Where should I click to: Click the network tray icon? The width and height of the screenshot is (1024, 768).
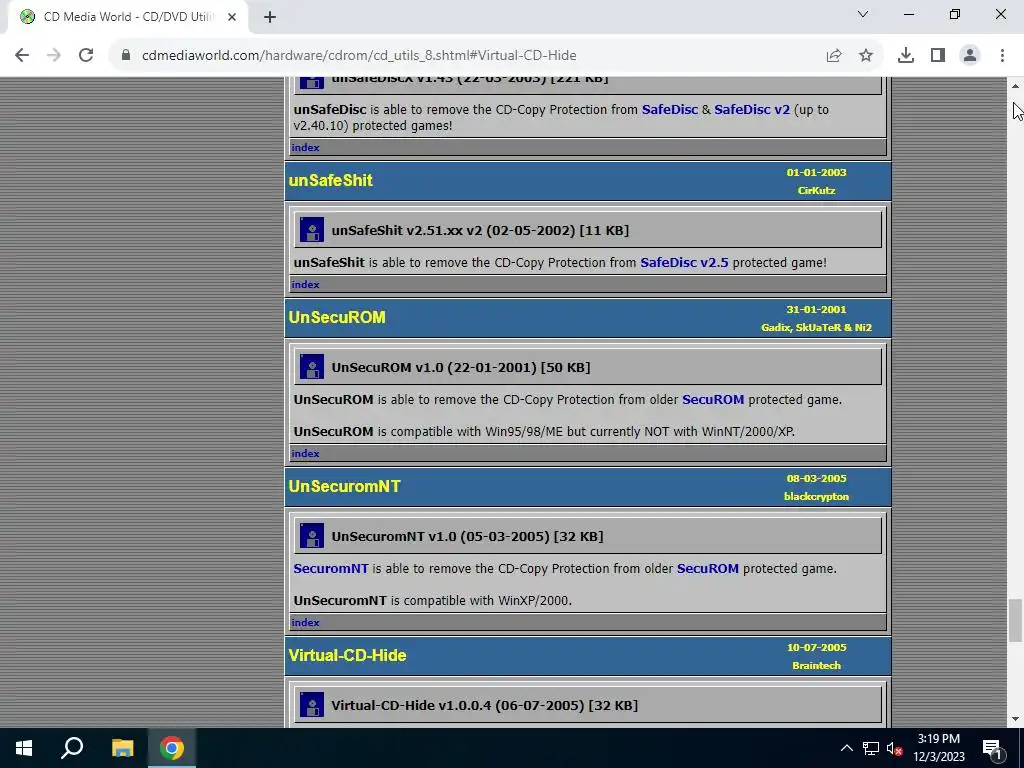[x=871, y=748]
